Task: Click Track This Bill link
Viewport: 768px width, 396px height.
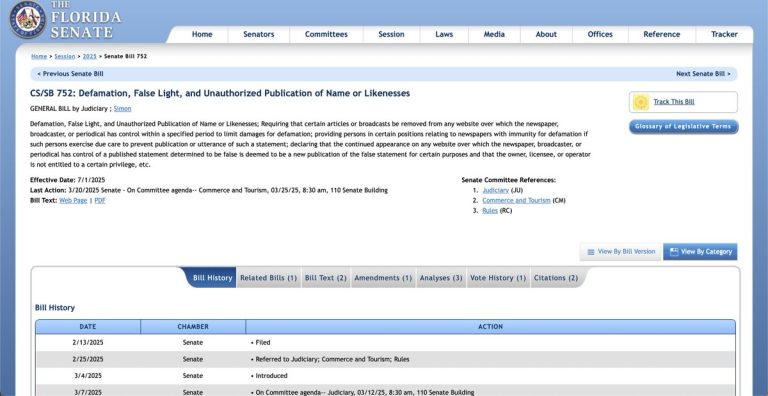Action: pos(673,102)
